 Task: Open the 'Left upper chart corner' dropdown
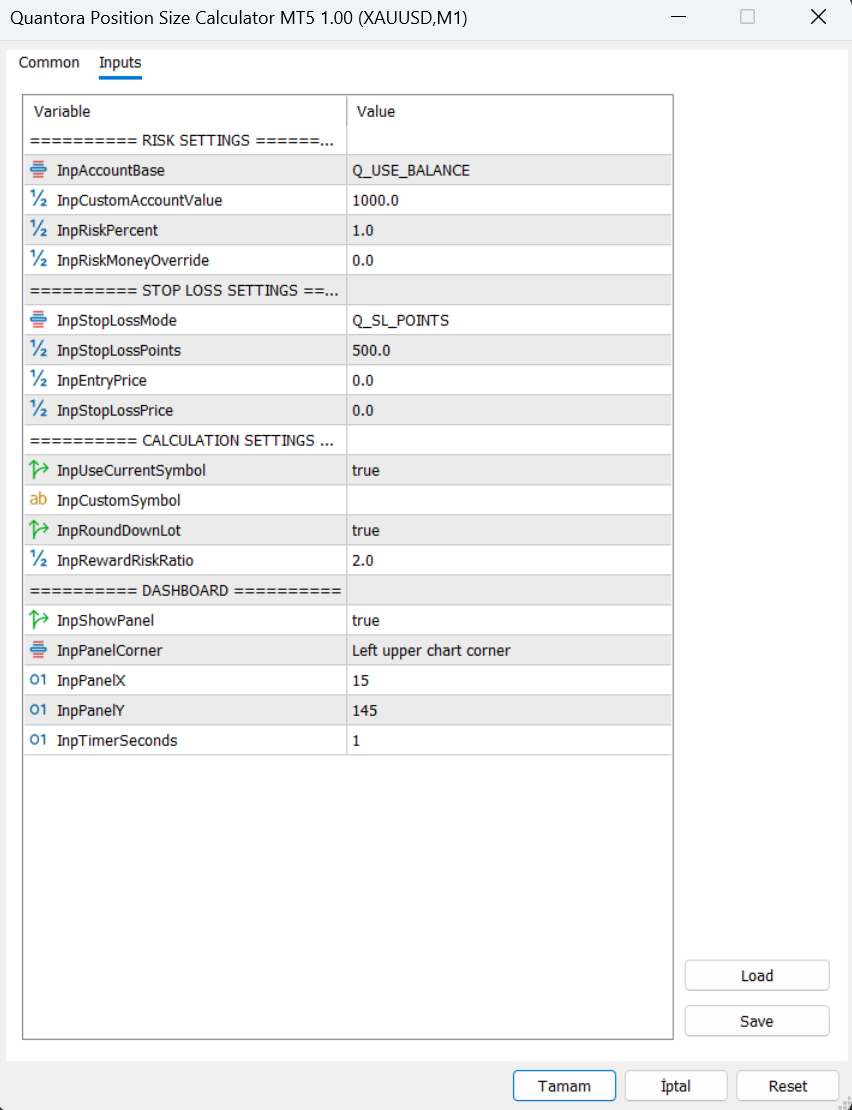(x=509, y=650)
